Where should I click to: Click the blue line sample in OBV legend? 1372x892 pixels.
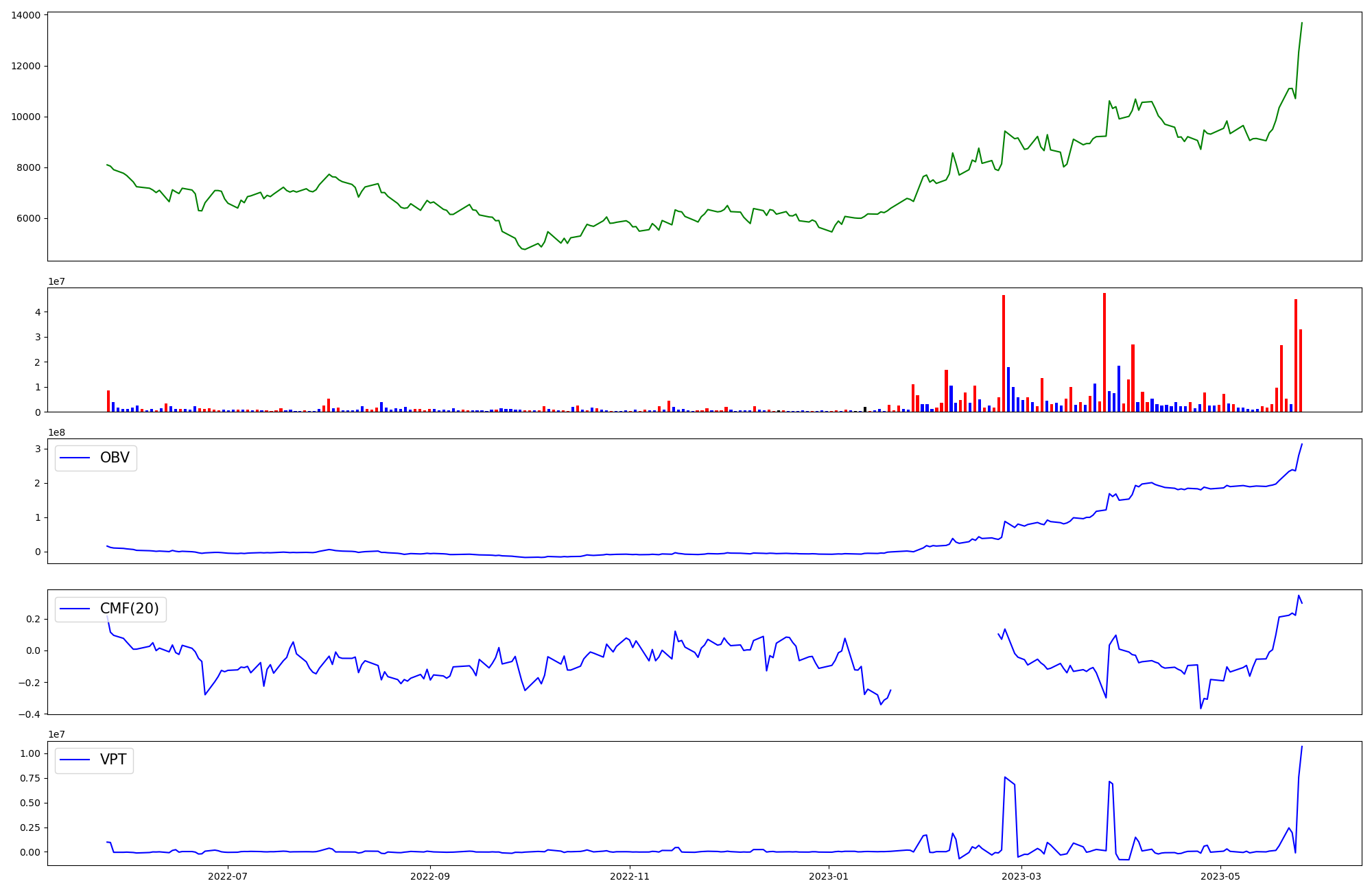tap(75, 458)
